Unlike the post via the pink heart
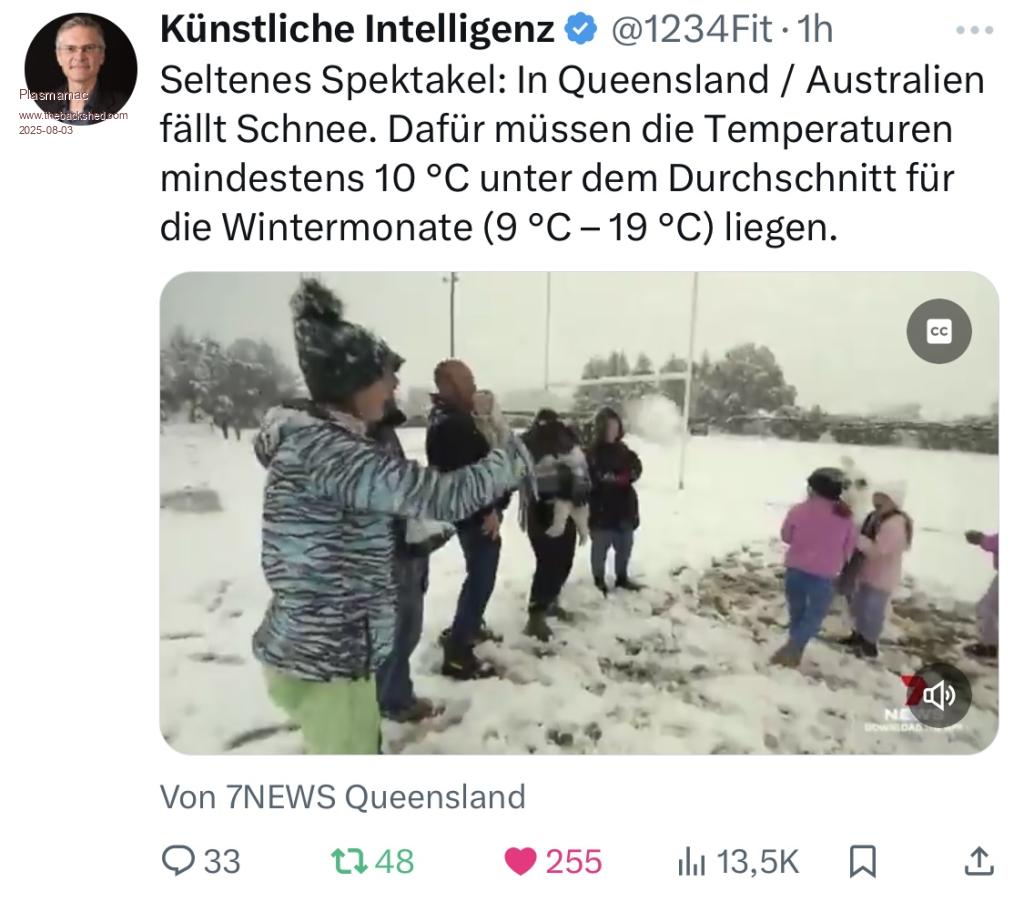The image size is (1024, 902). click(520, 861)
